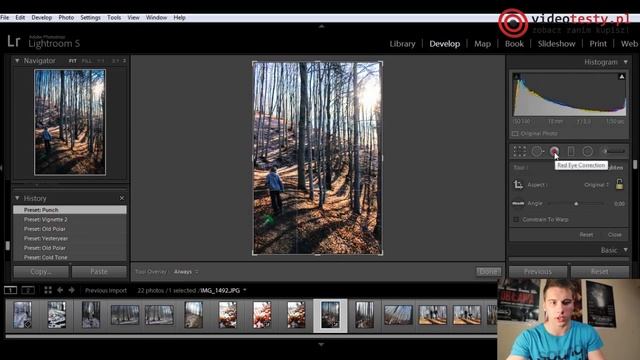The width and height of the screenshot is (640, 360).
Task: Switch to the Library module
Action: (402, 44)
